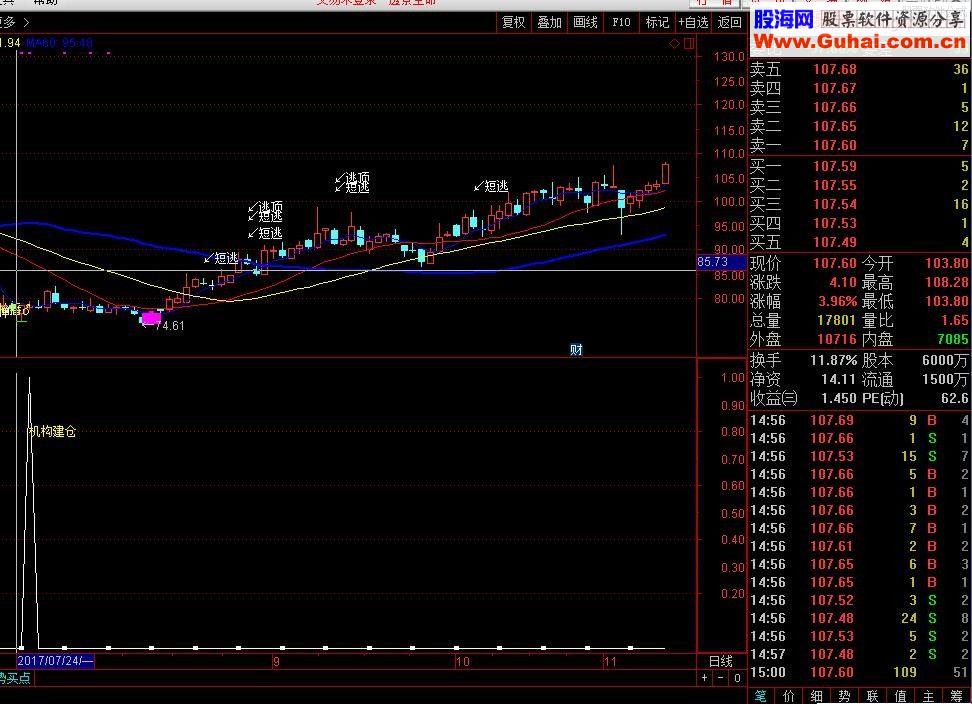
Task: Click the 买二 107.55 order row
Action: click(x=859, y=185)
